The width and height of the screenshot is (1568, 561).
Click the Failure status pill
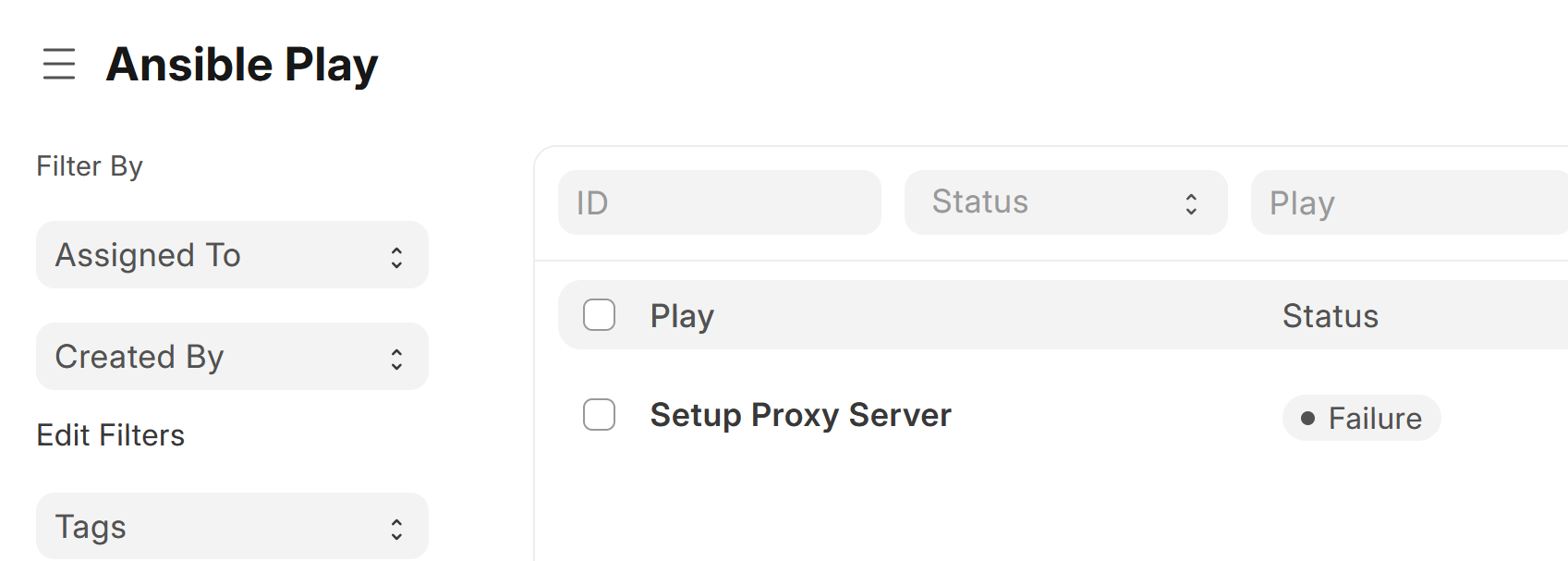[x=1361, y=418]
